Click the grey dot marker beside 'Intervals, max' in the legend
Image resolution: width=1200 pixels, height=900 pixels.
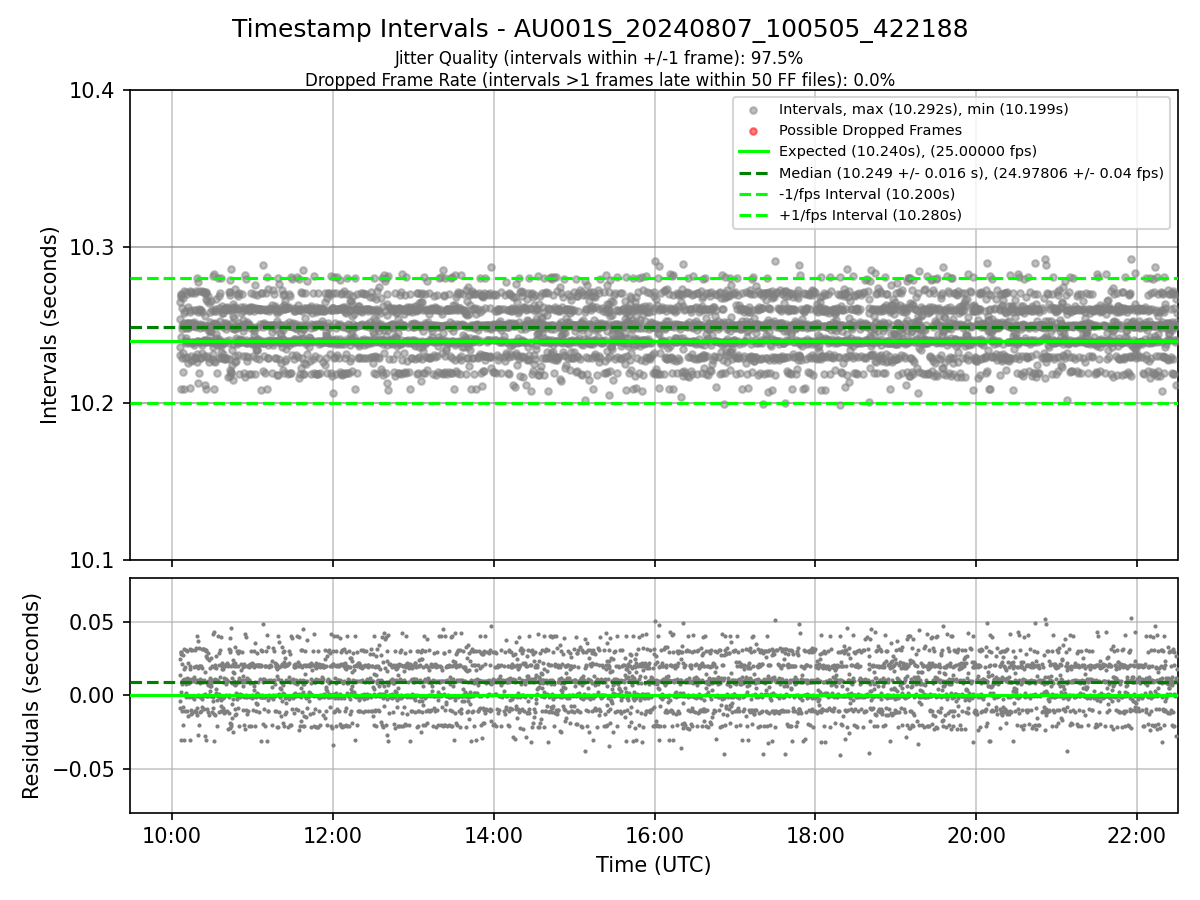coord(754,110)
